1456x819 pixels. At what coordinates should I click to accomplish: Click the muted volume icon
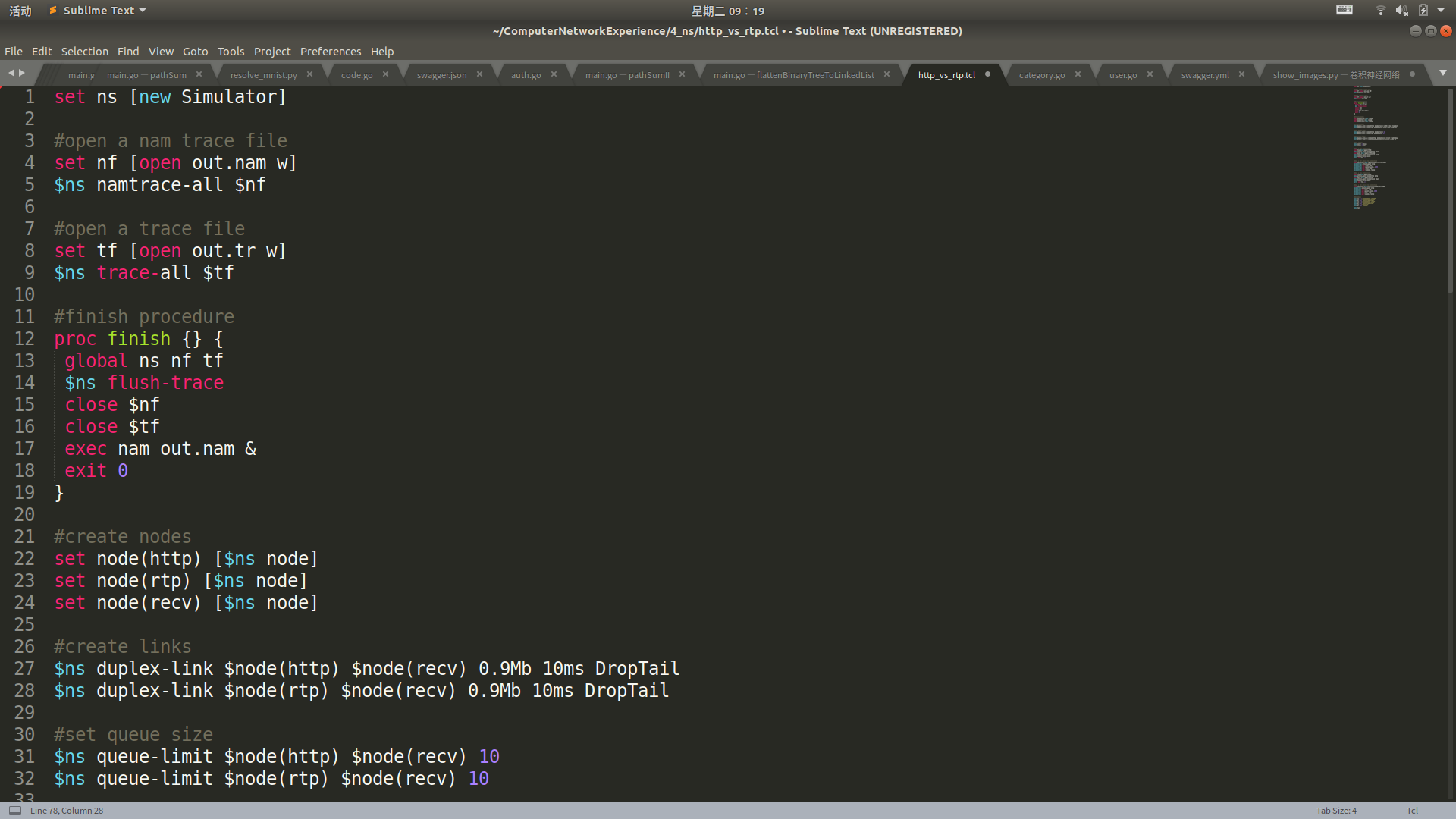click(1401, 11)
